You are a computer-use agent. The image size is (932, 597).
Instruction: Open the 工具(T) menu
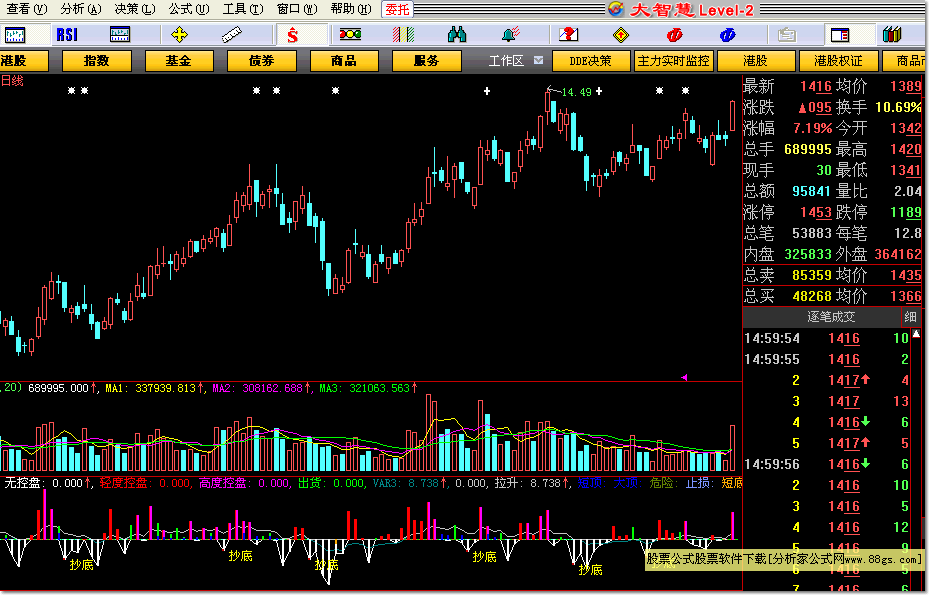(243, 9)
